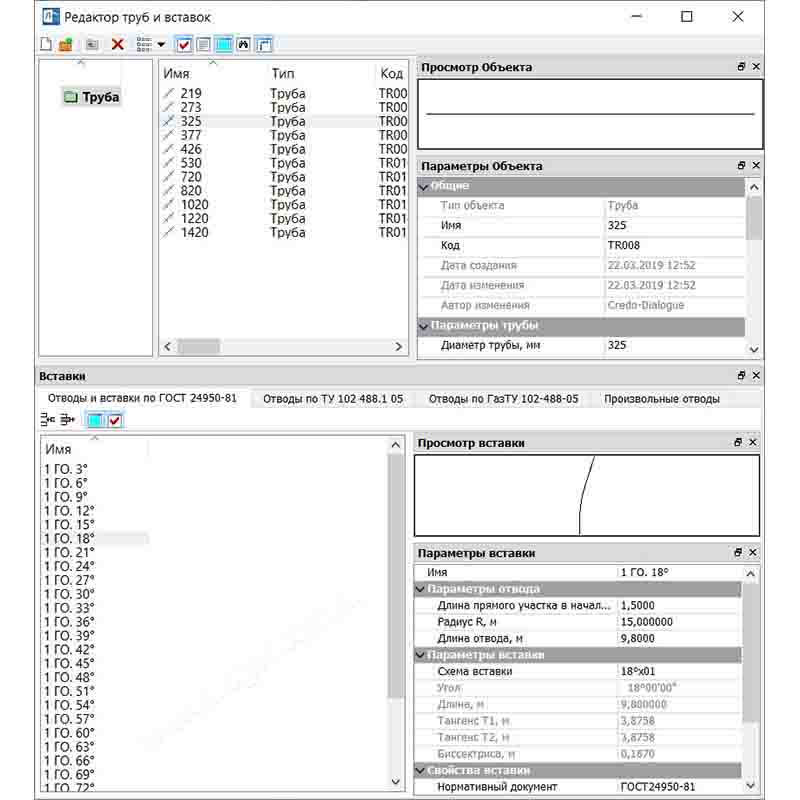This screenshot has width=800, height=800.
Task: Click the binoculars search icon
Action: pyautogui.click(x=243, y=44)
